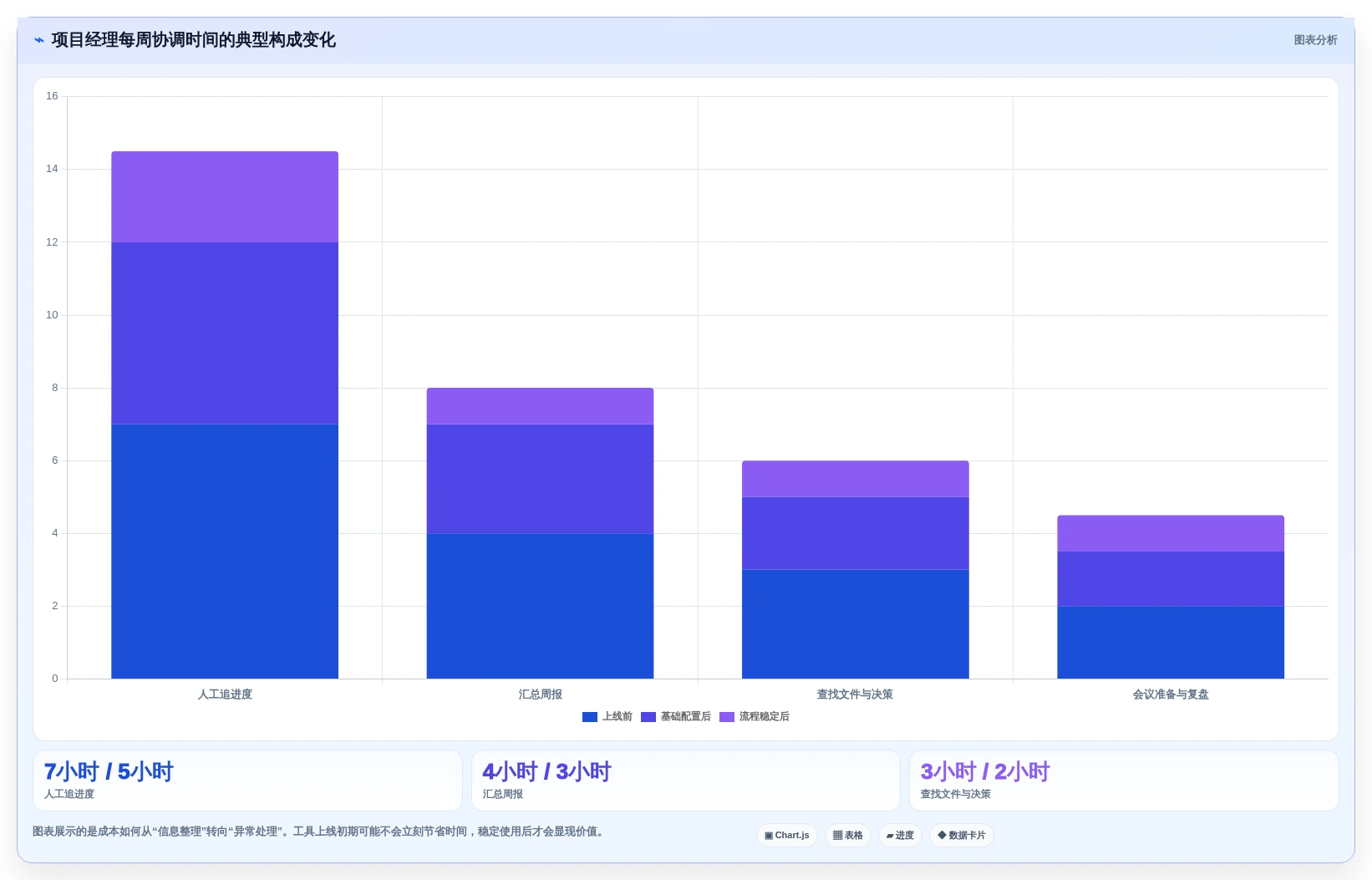Click the y-axis value 10
This screenshot has width=1372, height=880.
point(52,315)
